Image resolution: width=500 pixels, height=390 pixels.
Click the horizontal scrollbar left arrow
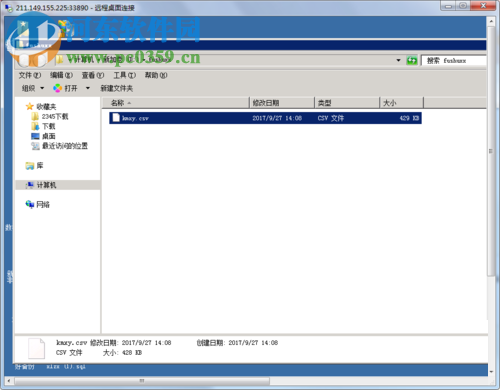9,381
